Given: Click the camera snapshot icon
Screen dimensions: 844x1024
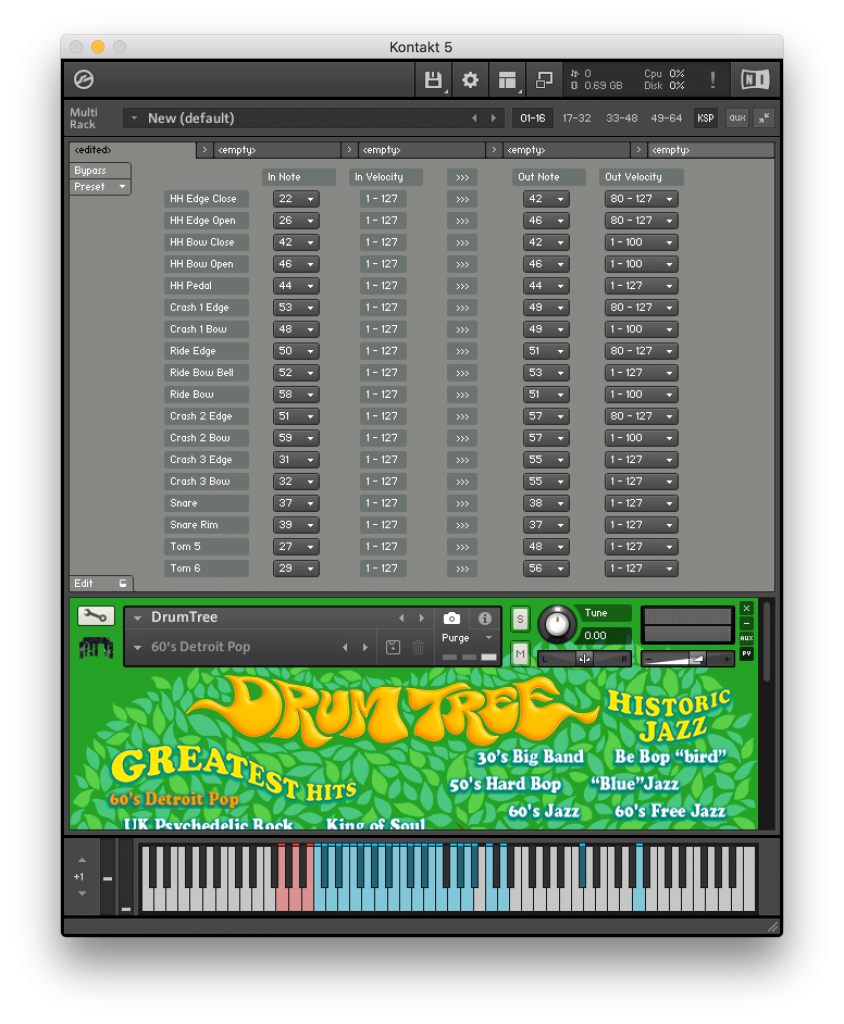Looking at the screenshot, I should (x=452, y=619).
